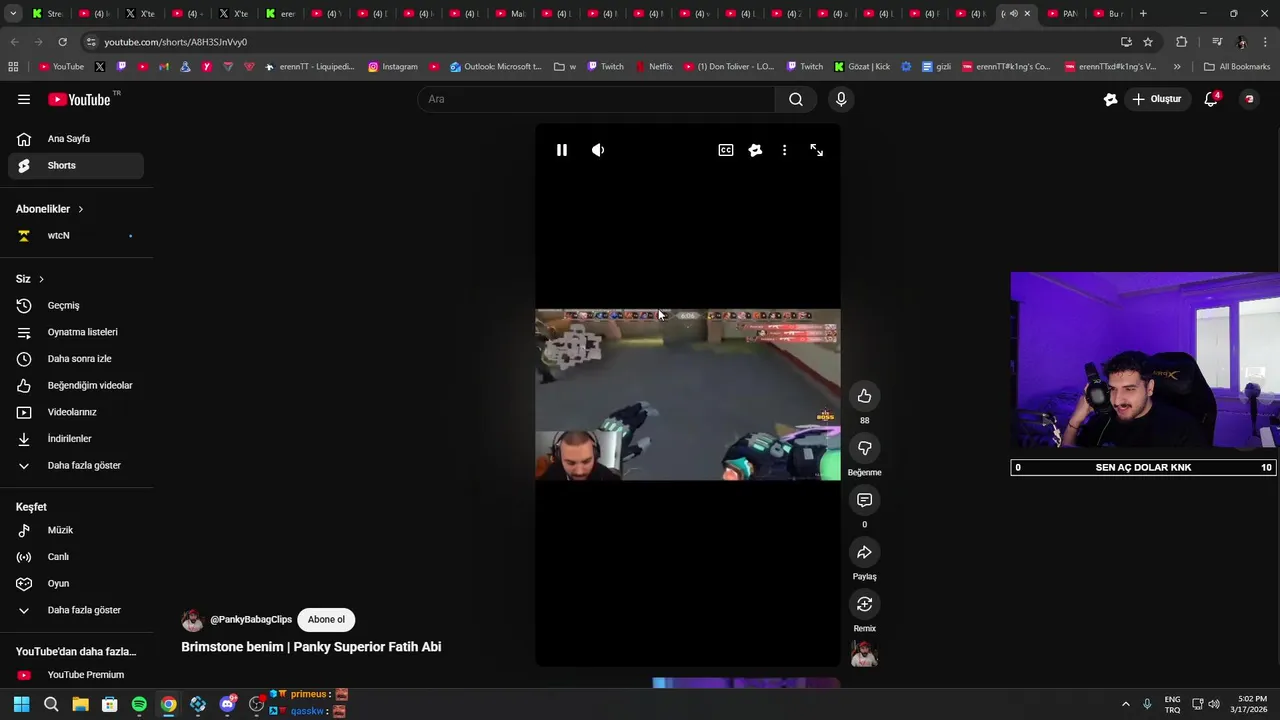
Task: Open the Oluştur create button
Action: pos(1157,99)
